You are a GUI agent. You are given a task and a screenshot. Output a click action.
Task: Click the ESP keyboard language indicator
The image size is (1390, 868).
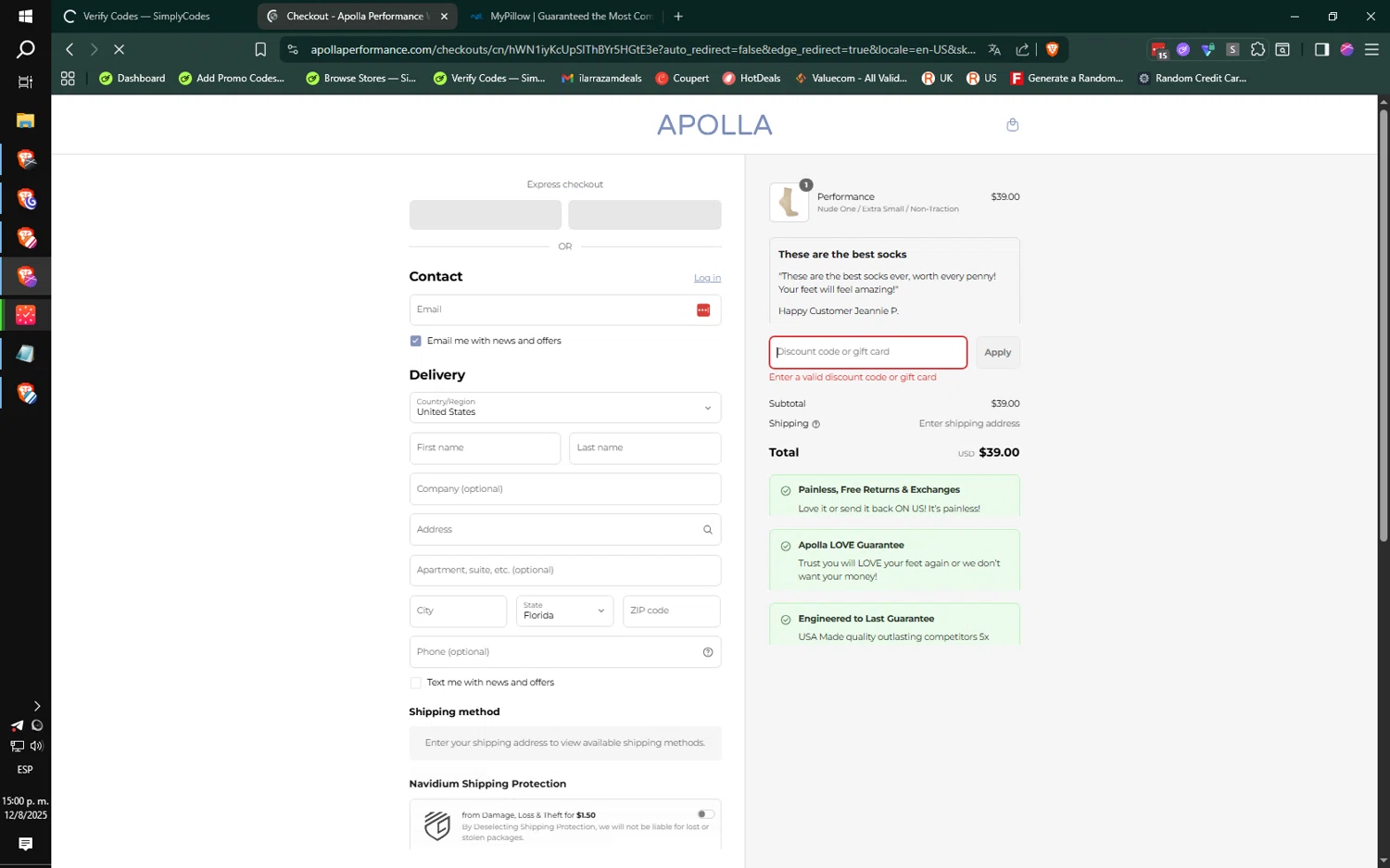[x=25, y=770]
